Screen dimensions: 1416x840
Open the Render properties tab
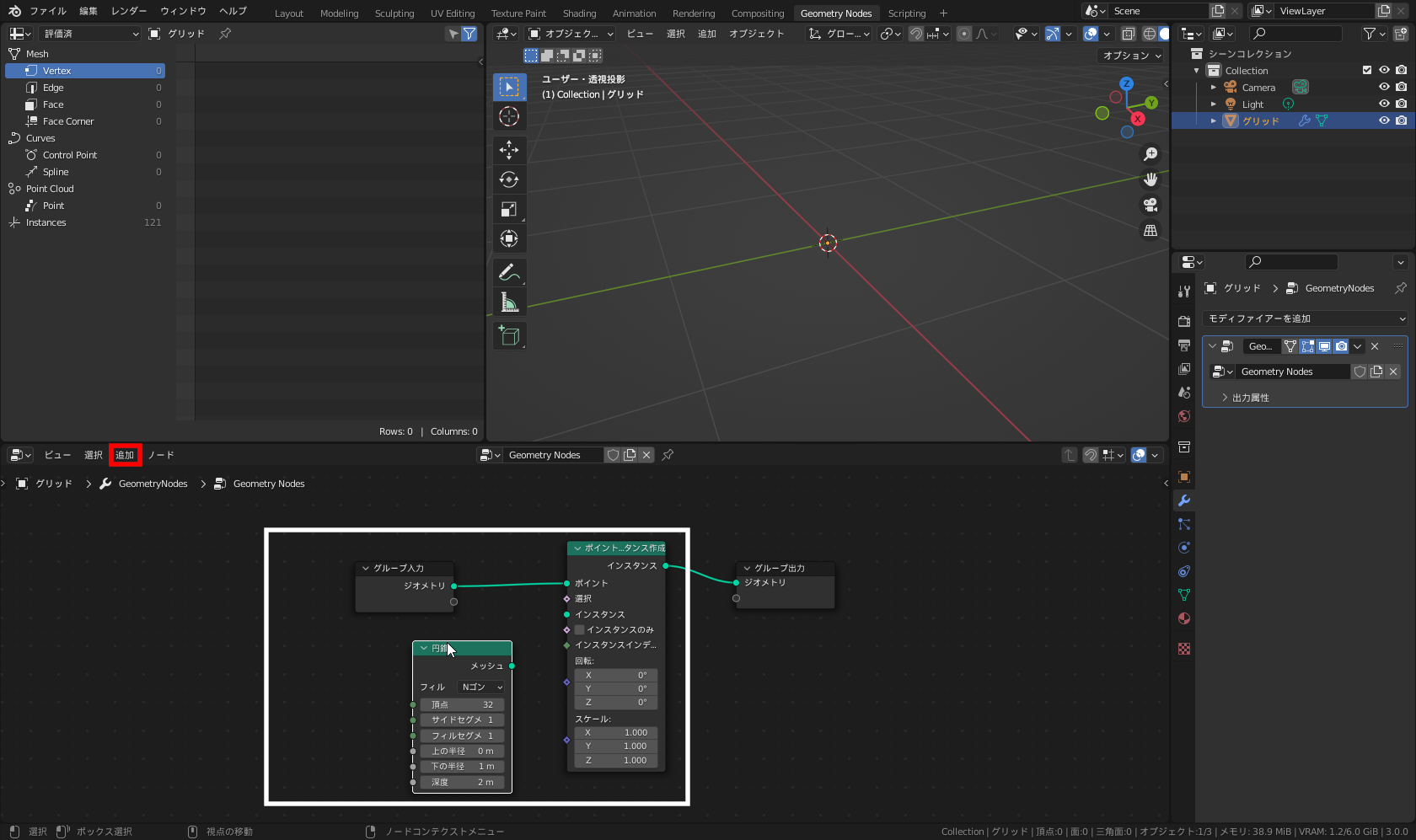tap(1184, 321)
